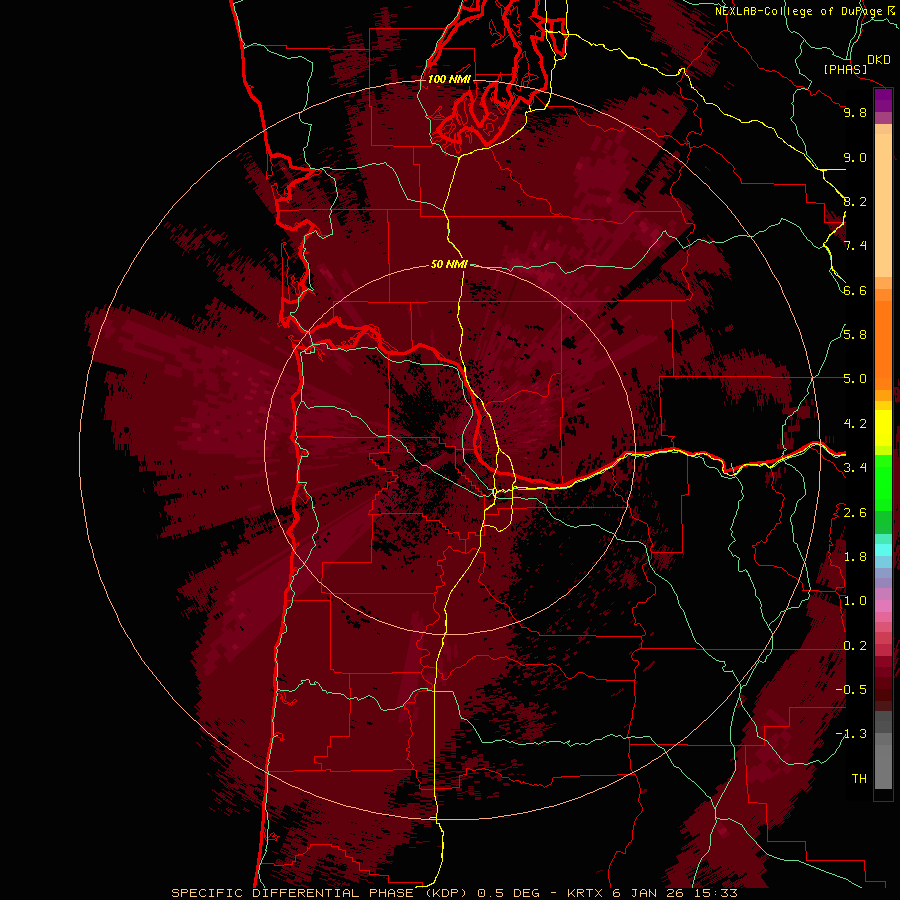Screen dimensions: 900x900
Task: Click the yellow section of the color bar
Action: coord(883,428)
